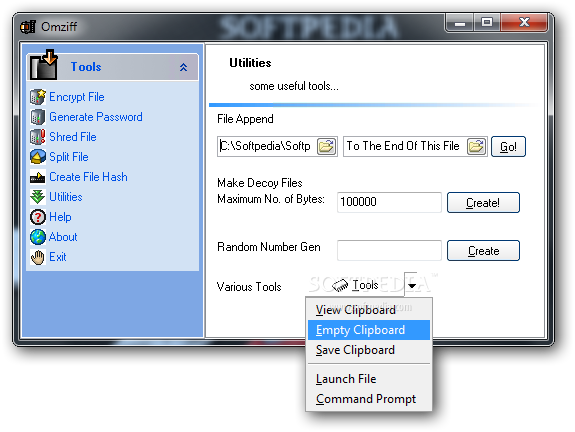This screenshot has height=432, width=575.
Task: Open the Create File Hash link
Action: click(x=88, y=177)
